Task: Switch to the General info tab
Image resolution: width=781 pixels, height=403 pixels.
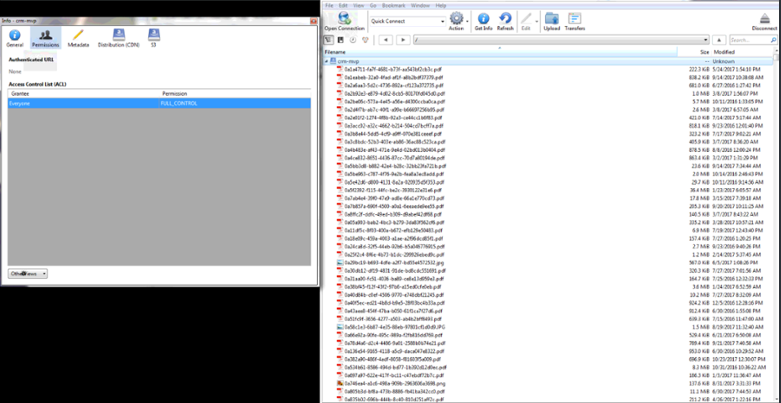Action: [x=15, y=38]
